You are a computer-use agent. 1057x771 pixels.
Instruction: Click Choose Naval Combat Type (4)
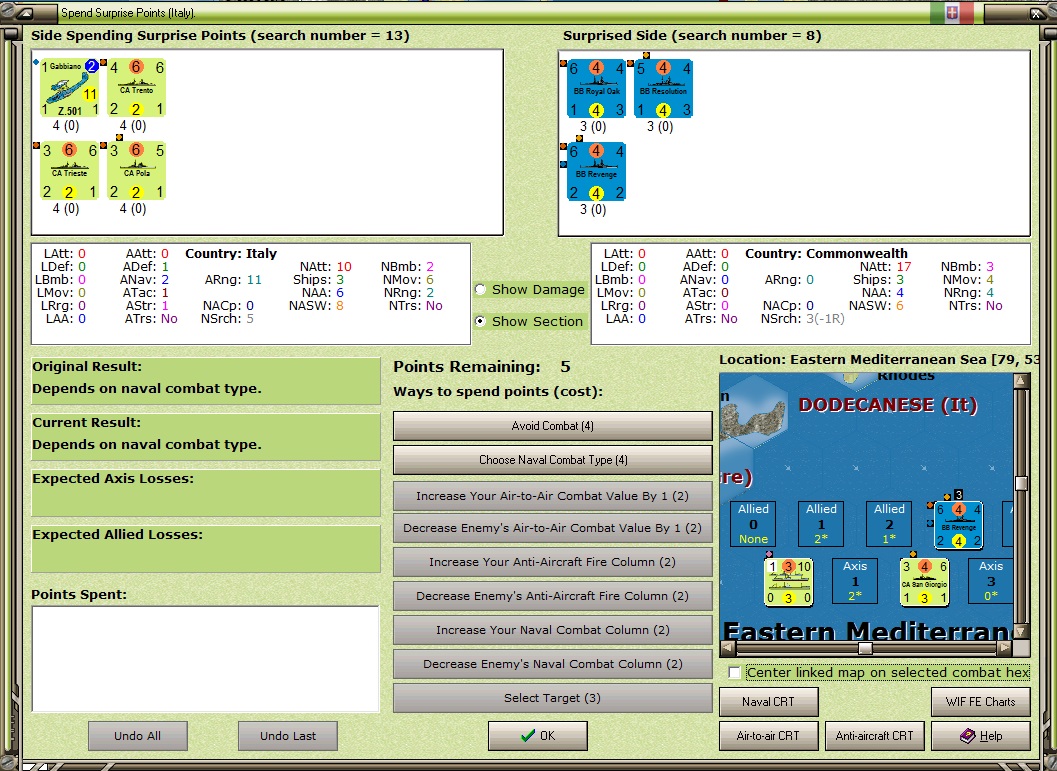(x=553, y=460)
